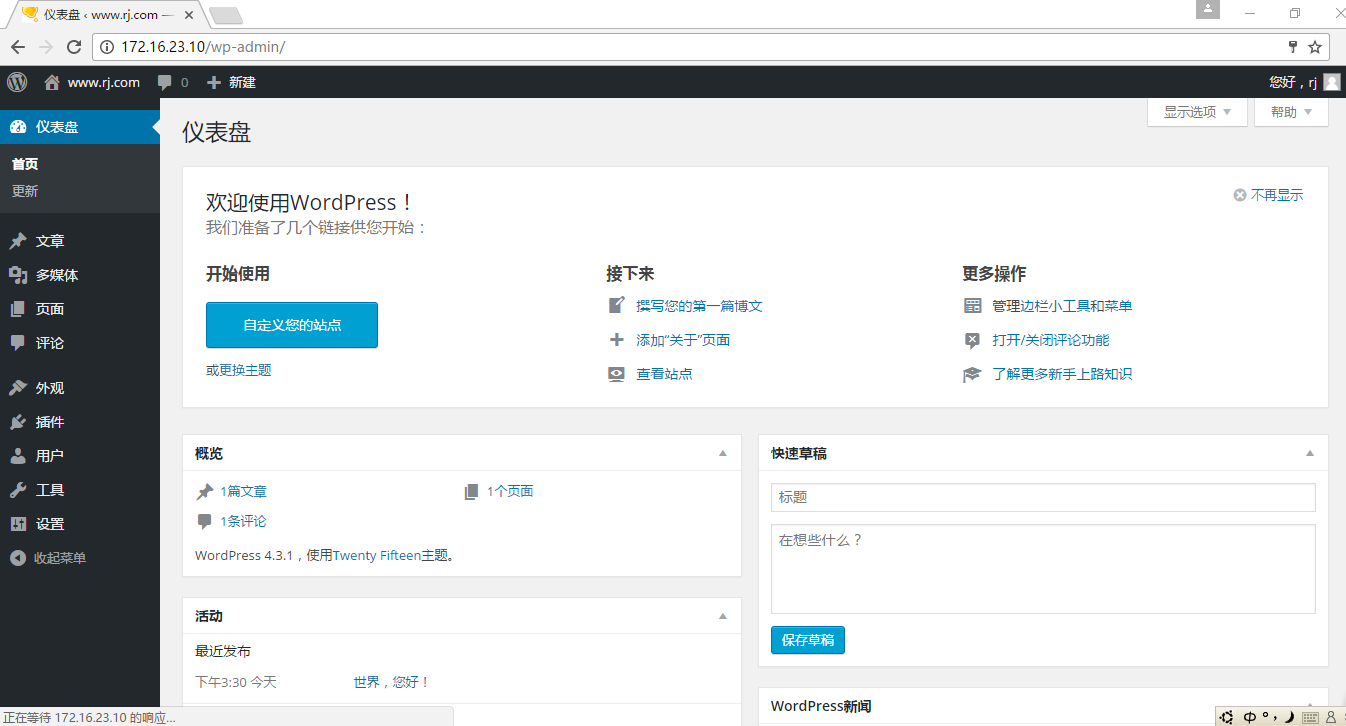Viewport: 1346px width, 726px height.
Task: Click the 了解更多新手上路知识 link
Action: [1062, 374]
